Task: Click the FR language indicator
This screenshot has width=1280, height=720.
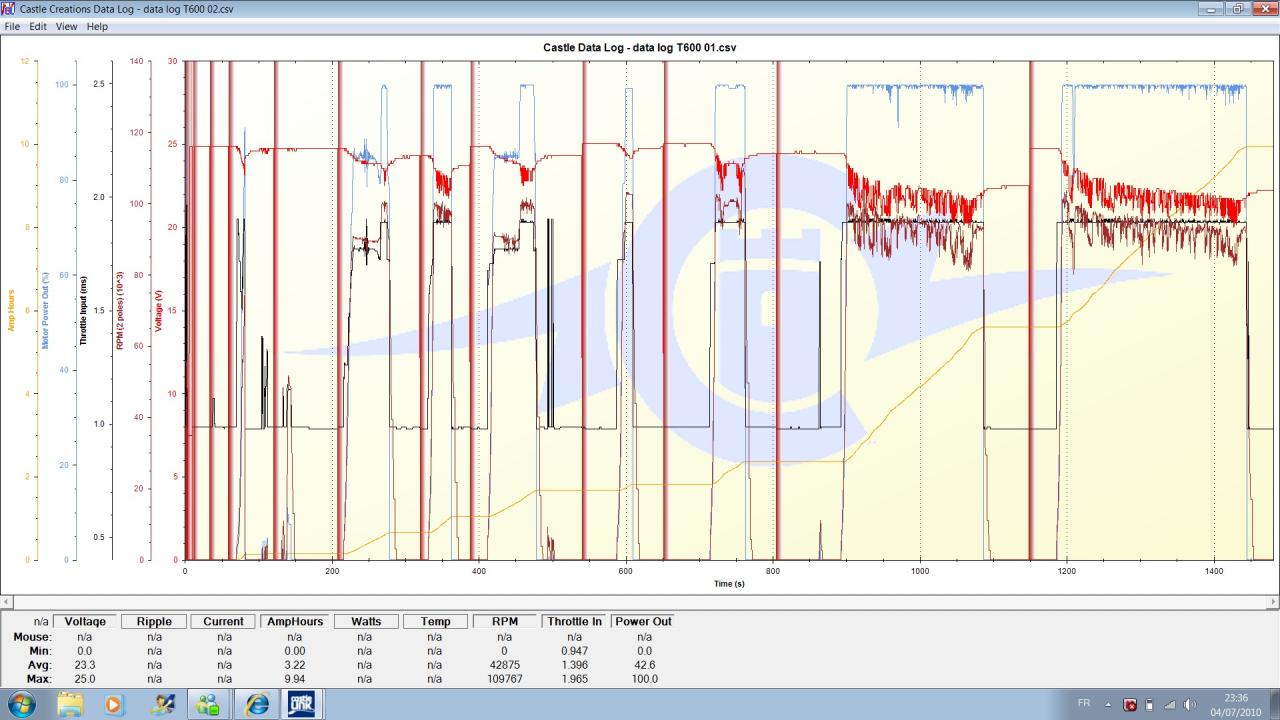Action: 1084,703
